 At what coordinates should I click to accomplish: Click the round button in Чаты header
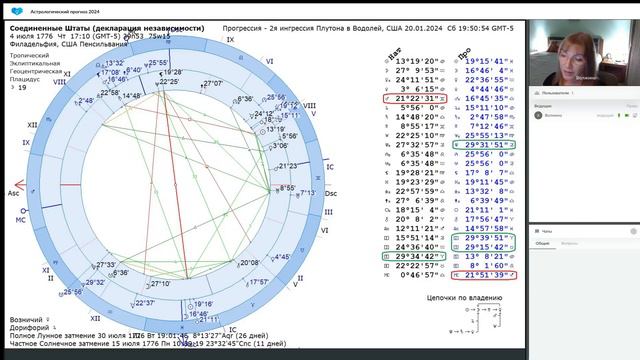633,231
